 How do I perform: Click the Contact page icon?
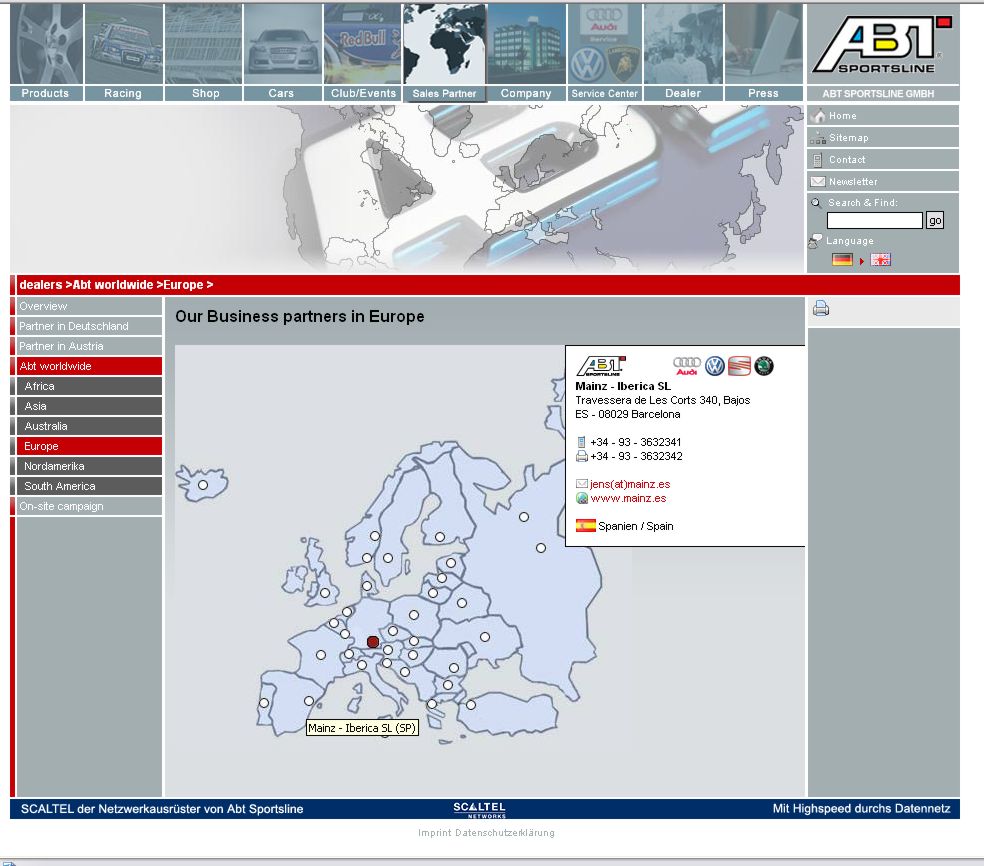coord(817,160)
